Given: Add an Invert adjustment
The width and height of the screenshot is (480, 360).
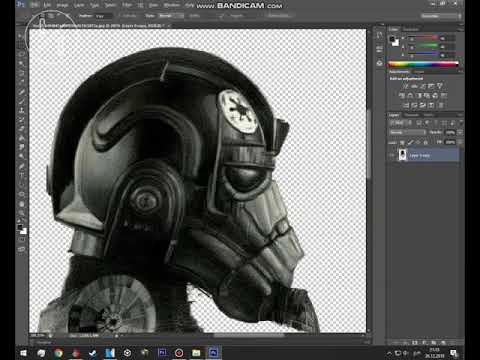Looking at the screenshot, I should click(406, 105).
